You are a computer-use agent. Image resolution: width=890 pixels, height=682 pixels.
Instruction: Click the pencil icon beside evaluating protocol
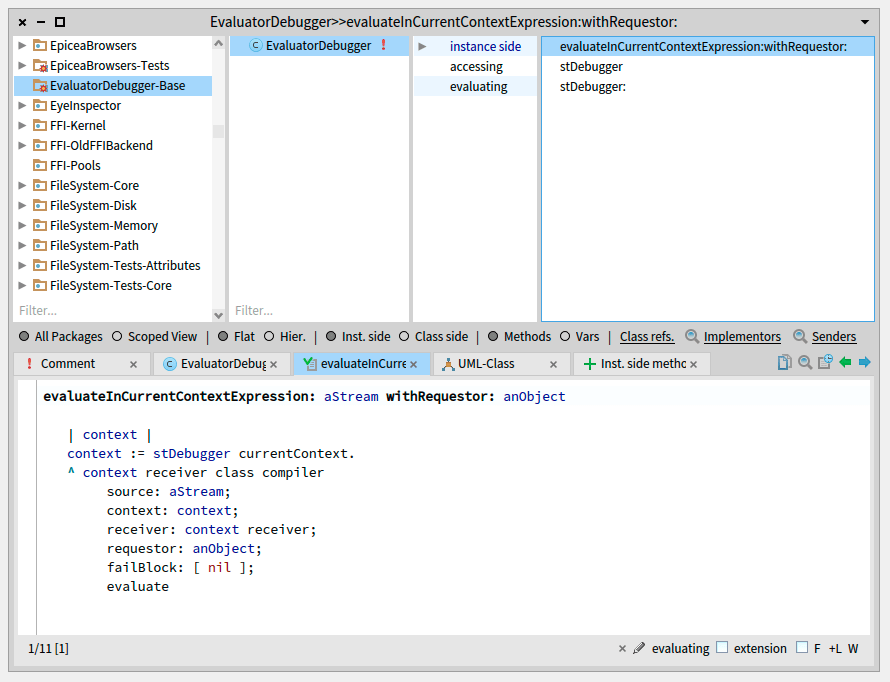639,648
